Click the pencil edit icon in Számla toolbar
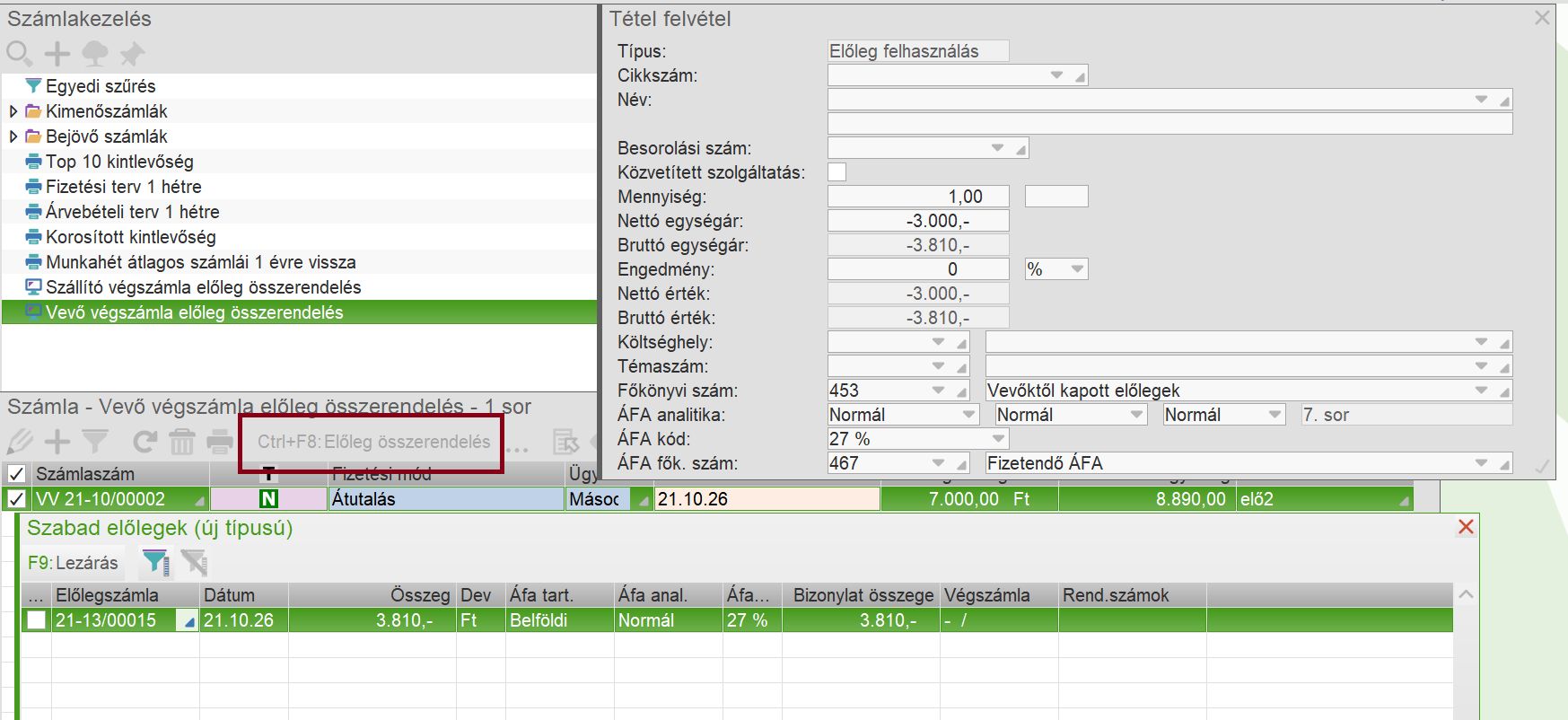Image resolution: width=1568 pixels, height=720 pixels. (x=19, y=442)
